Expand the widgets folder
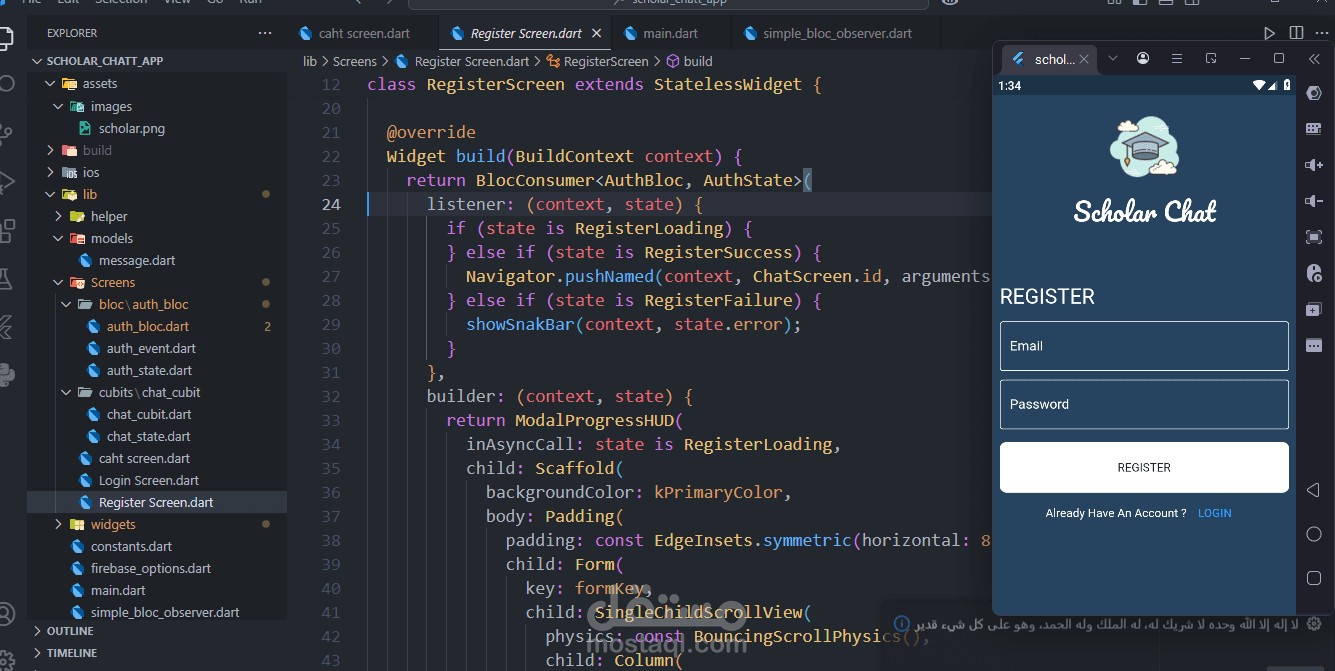This screenshot has width=1335, height=671. [x=113, y=524]
